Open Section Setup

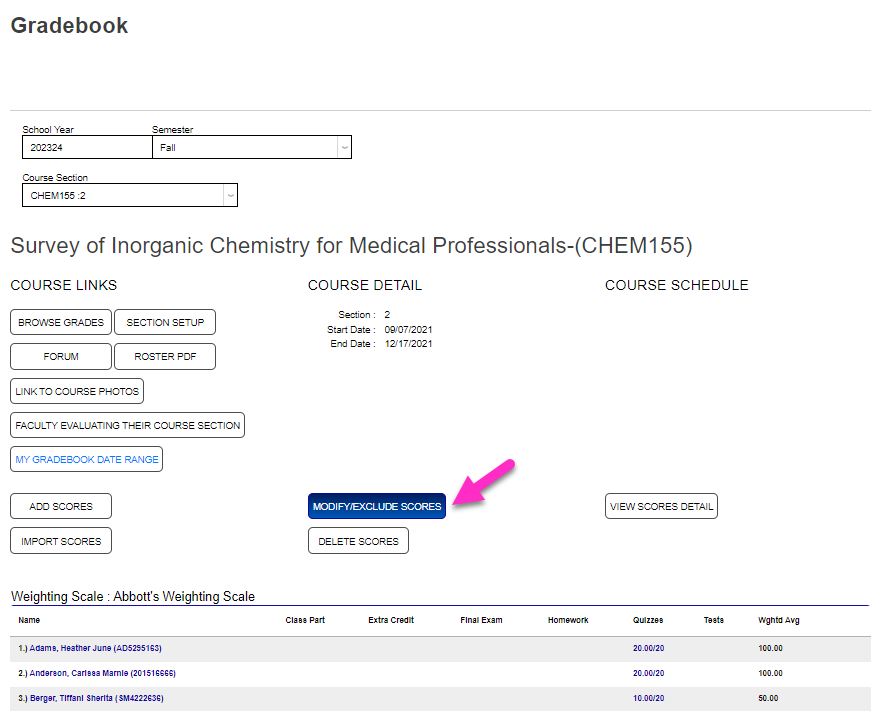(x=164, y=322)
